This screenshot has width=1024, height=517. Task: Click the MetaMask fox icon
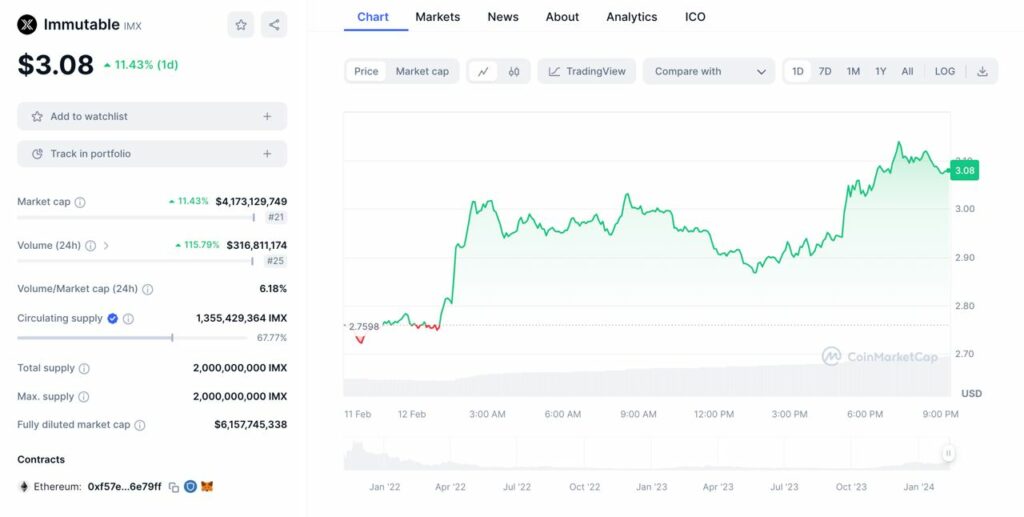click(x=207, y=486)
